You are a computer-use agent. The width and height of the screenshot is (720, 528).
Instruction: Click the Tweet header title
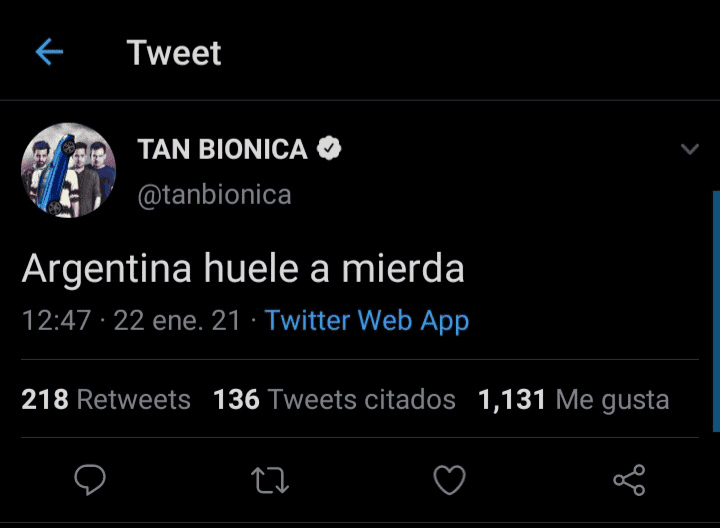(174, 53)
